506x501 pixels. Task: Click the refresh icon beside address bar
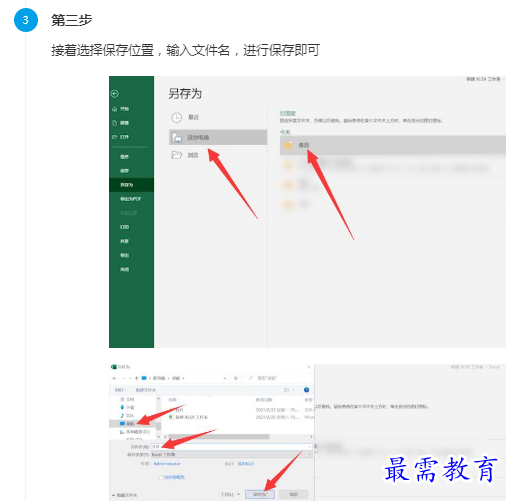click(236, 378)
